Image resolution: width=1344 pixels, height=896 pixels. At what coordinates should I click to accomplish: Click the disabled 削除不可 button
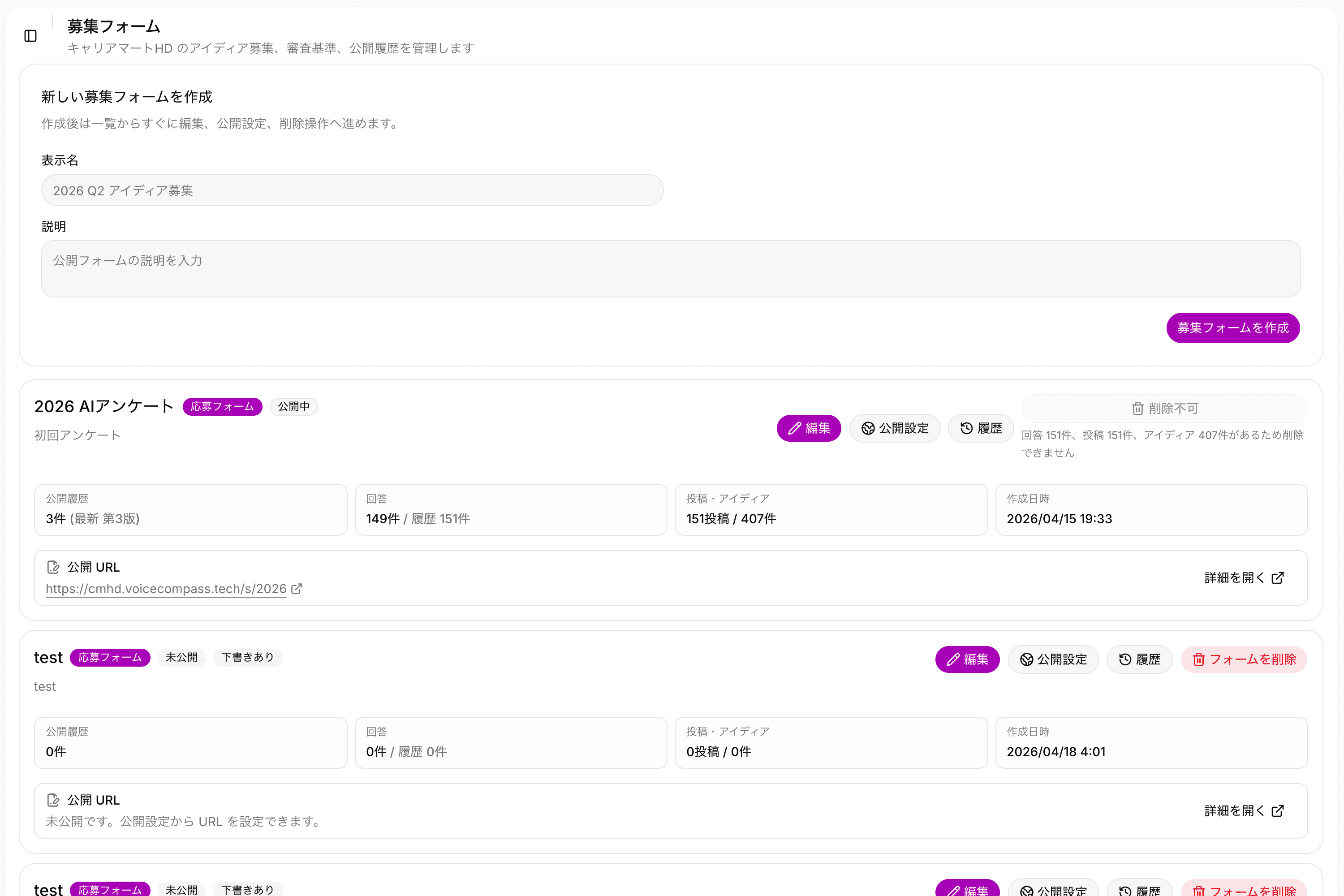coord(1164,409)
